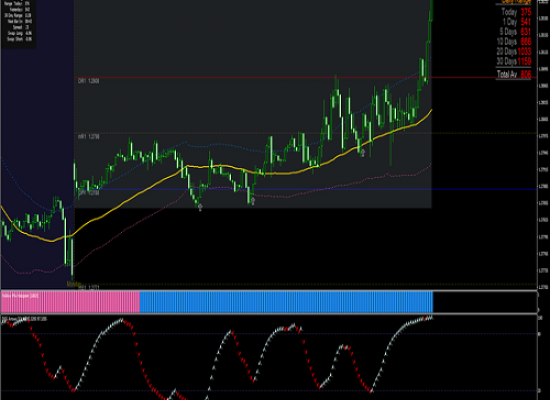Click the pink section of the histogram indicator

click(70, 302)
